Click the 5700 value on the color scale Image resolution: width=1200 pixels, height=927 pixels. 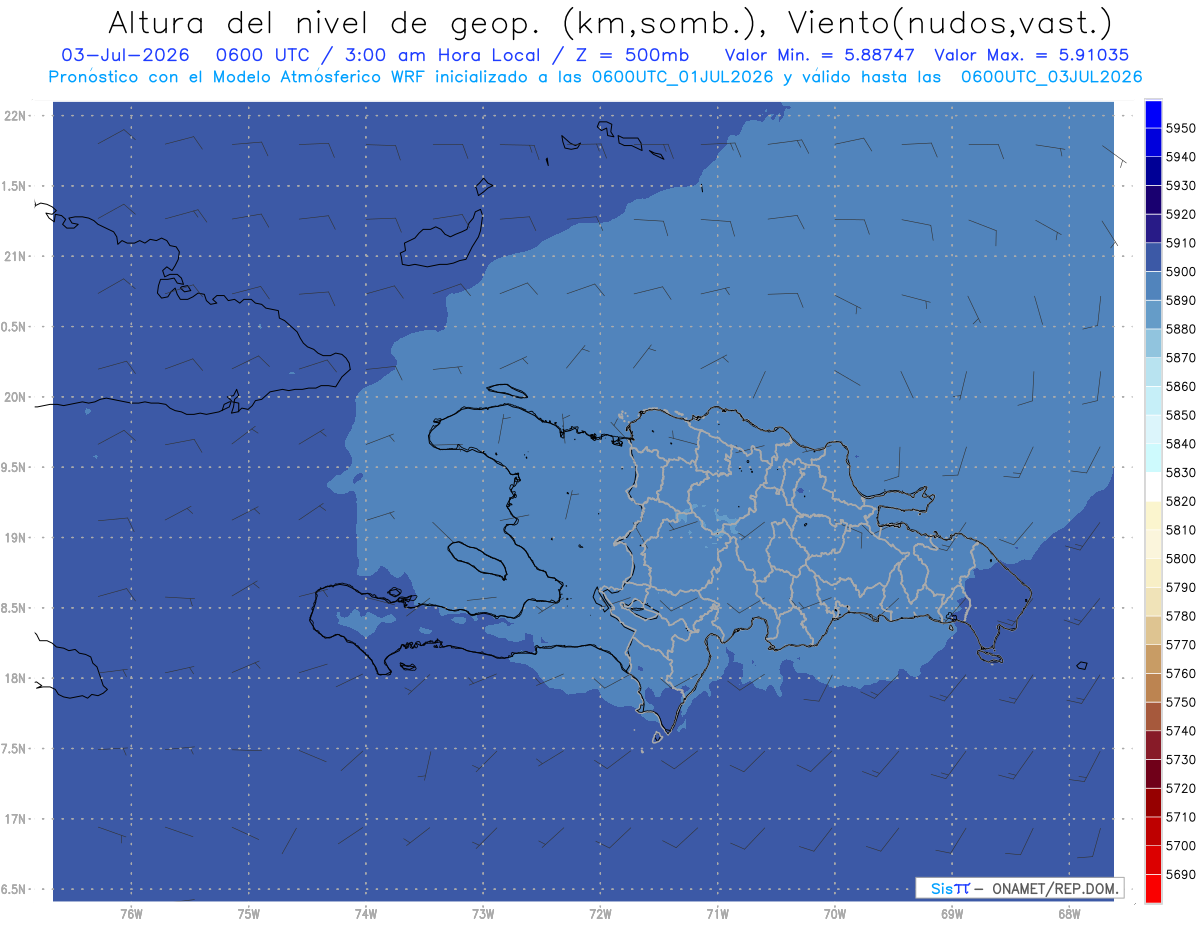1180,845
